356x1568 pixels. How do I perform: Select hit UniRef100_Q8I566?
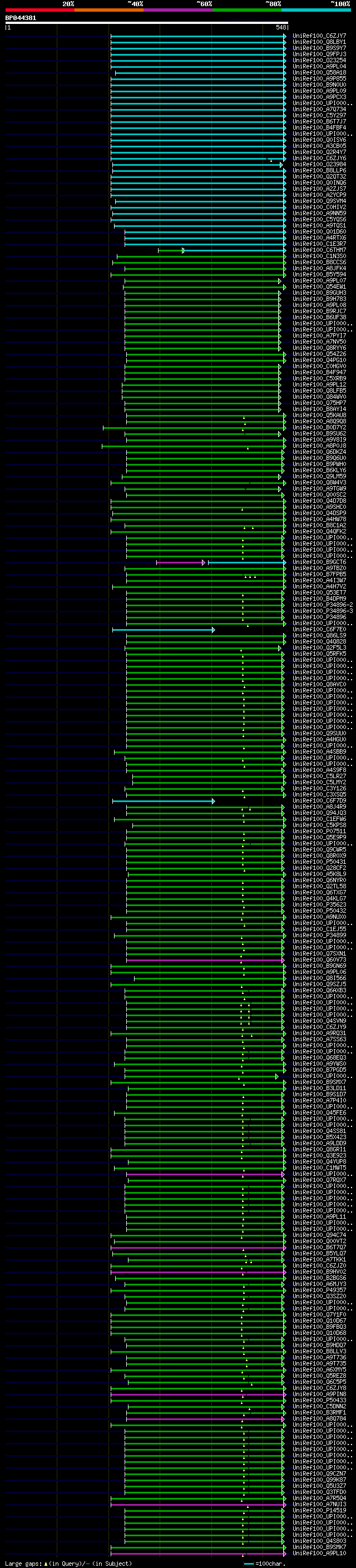319,978
